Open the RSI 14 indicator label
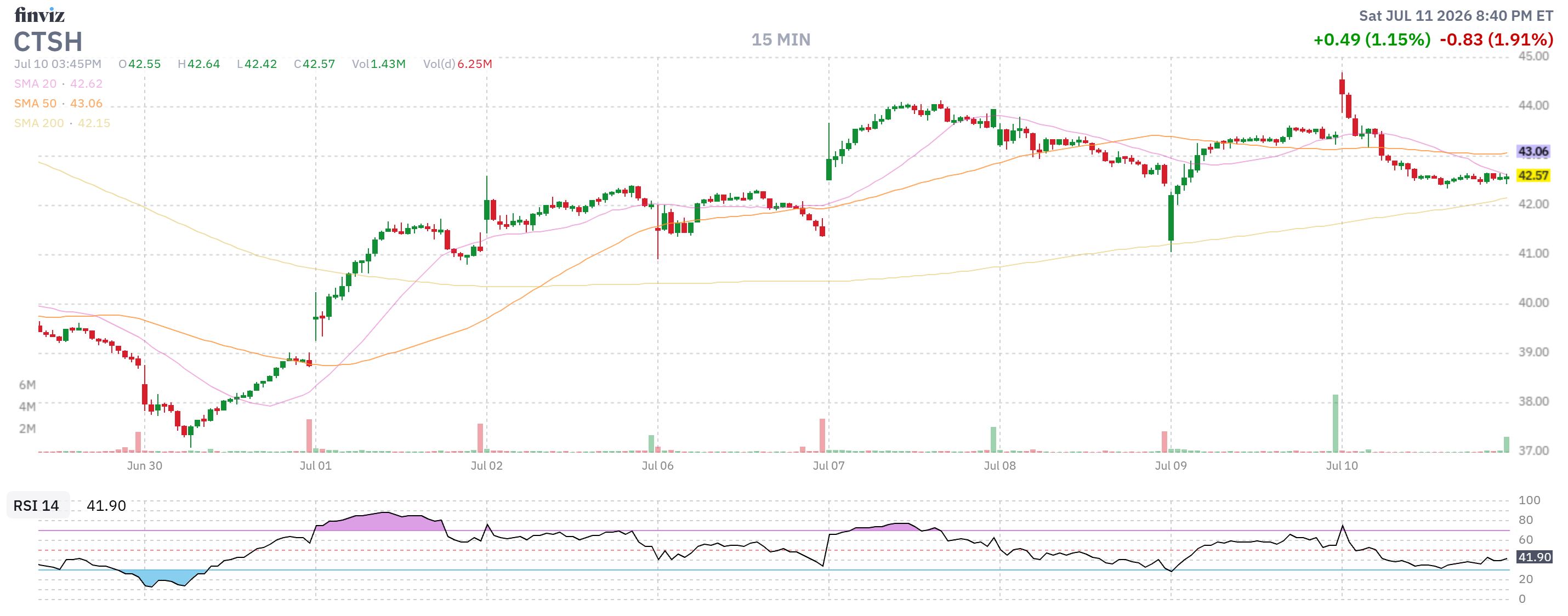The image size is (1568, 616). coord(37,506)
